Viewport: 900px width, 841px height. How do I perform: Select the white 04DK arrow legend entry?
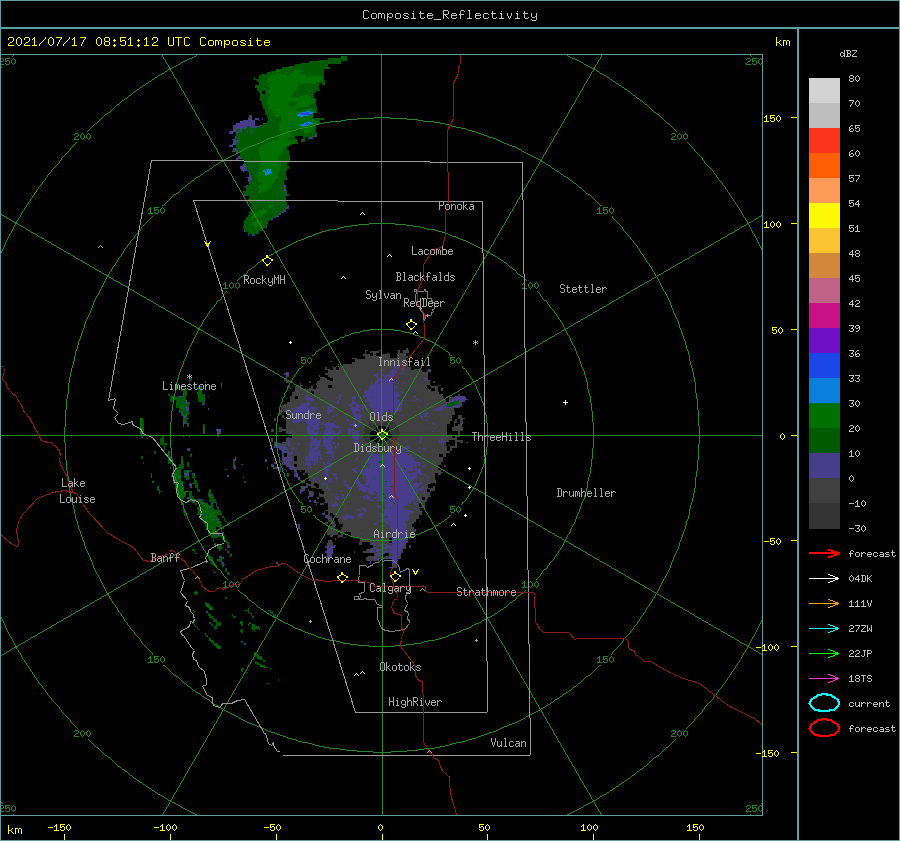(824, 578)
